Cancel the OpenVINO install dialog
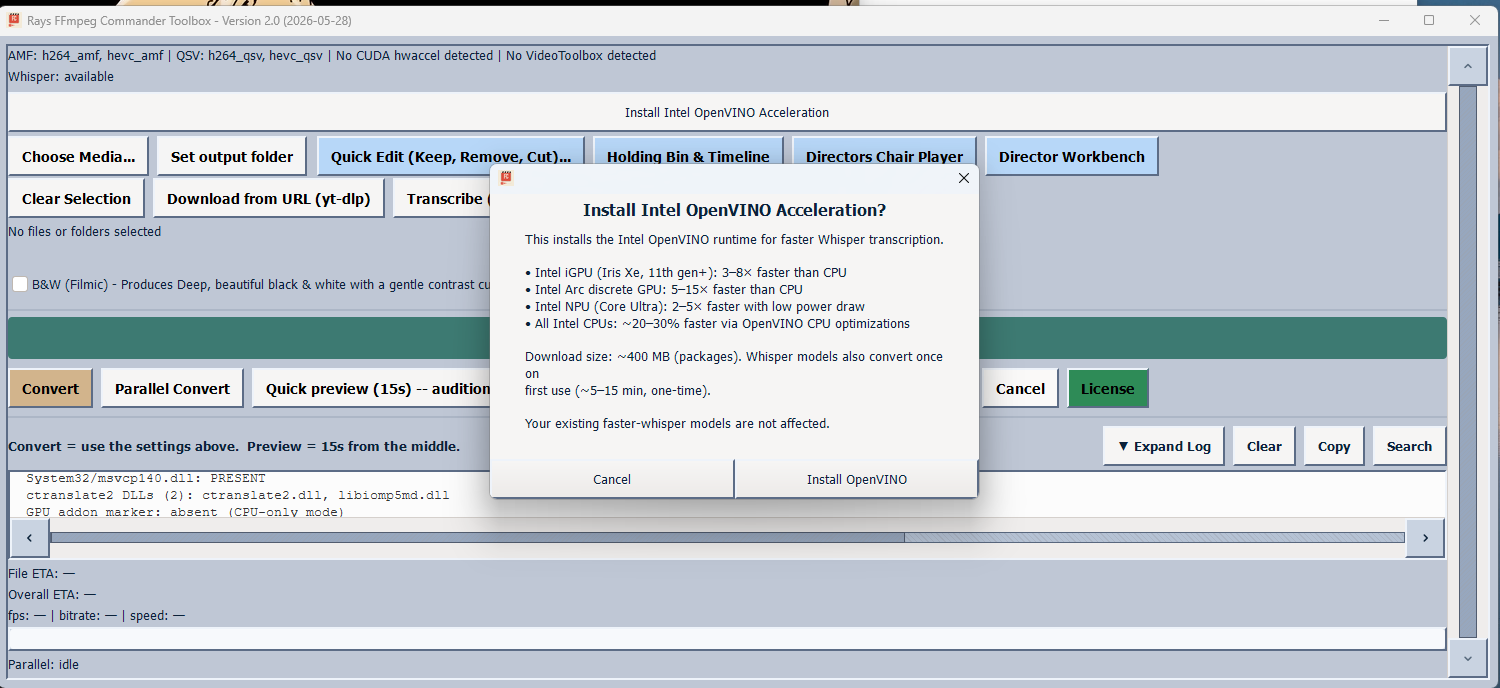Viewport: 1500px width, 688px height. (612, 479)
